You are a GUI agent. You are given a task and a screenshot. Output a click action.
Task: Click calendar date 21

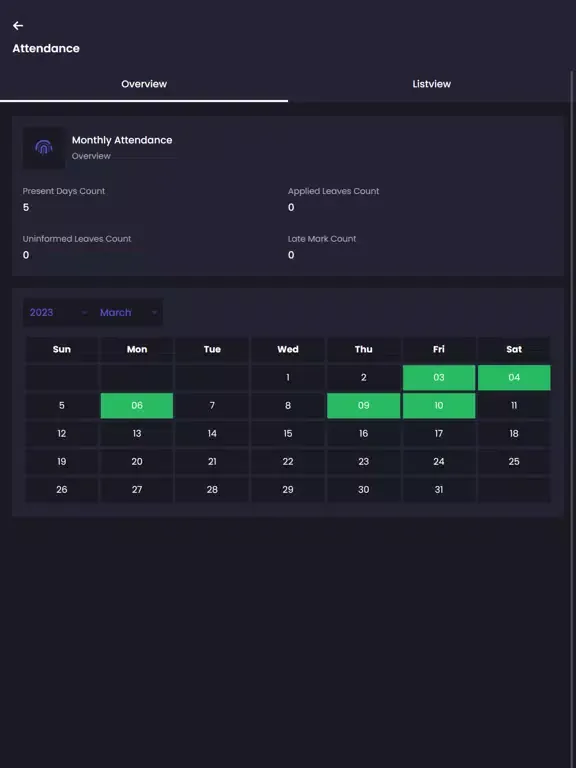click(212, 461)
